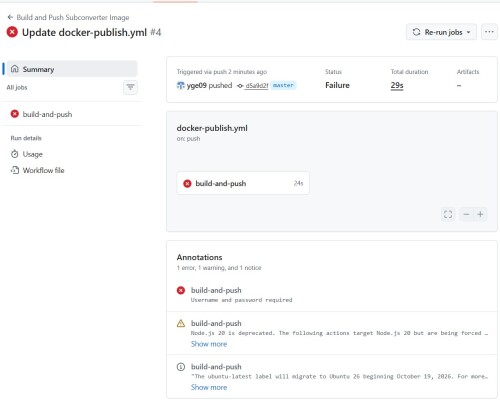Click 'docker-publish.yml' workflow heading

coord(212,128)
